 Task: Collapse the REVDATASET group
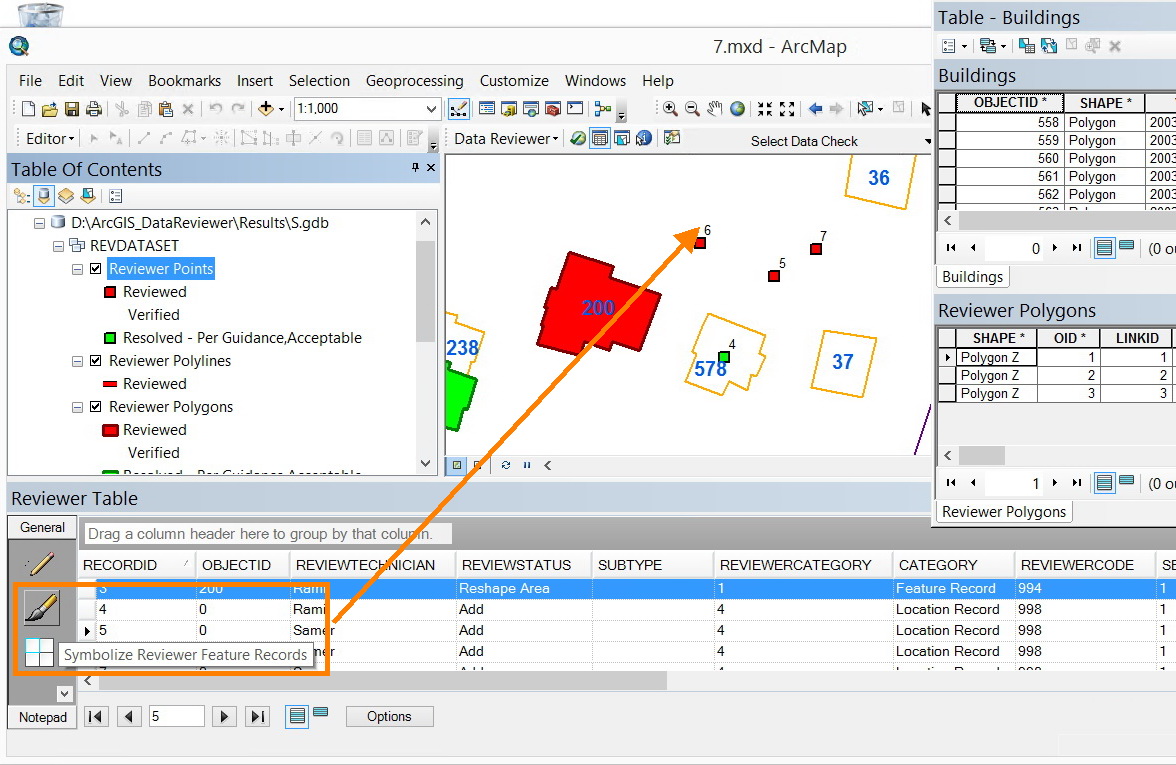(58, 246)
